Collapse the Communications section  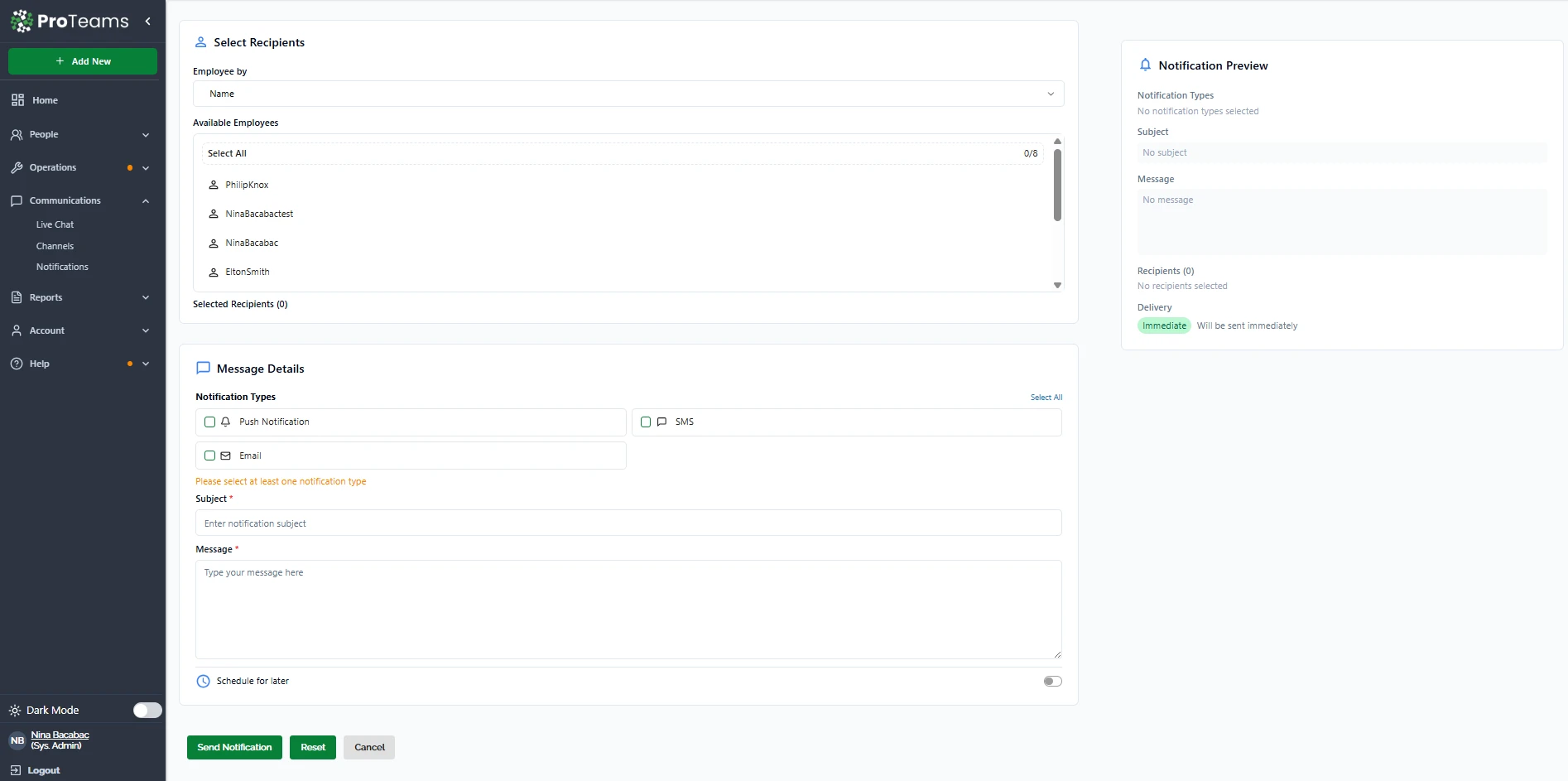pos(146,201)
